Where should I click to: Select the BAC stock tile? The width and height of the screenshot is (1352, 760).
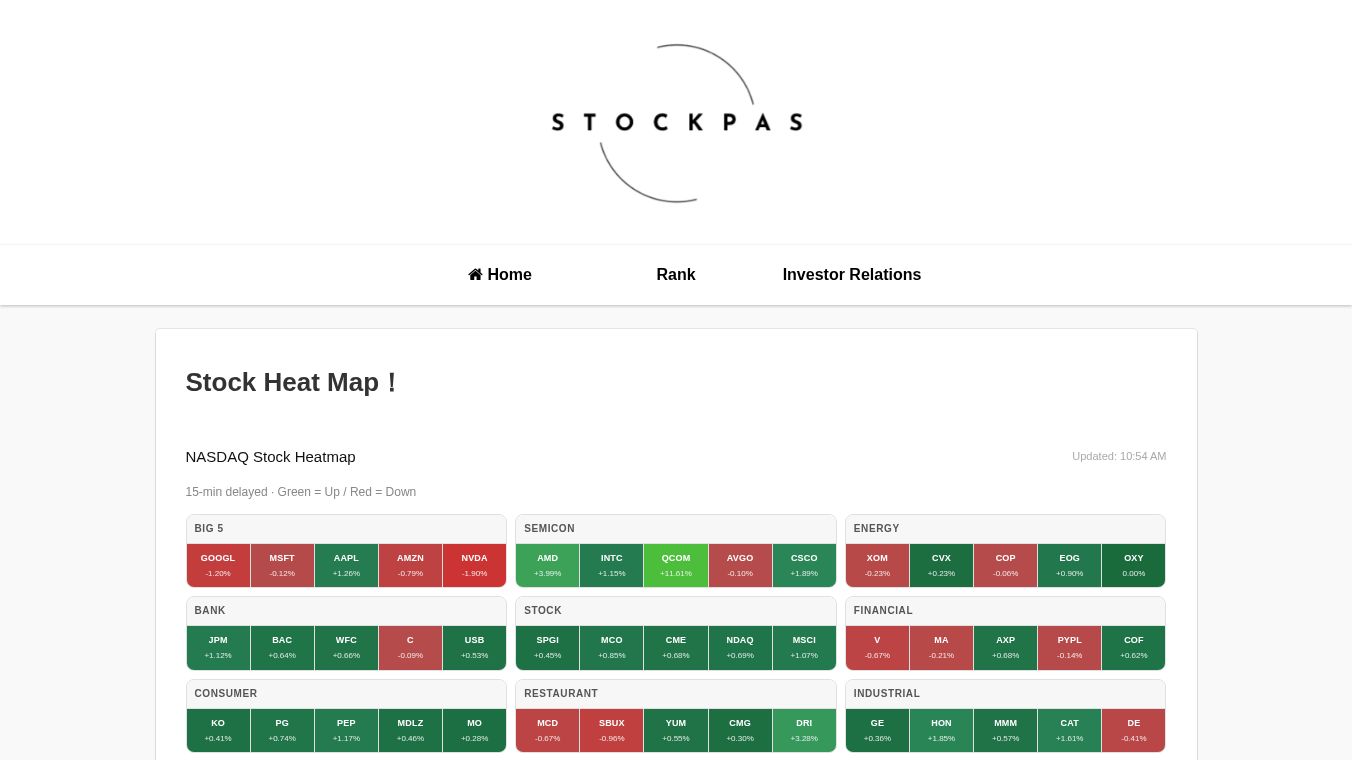pyautogui.click(x=282, y=648)
